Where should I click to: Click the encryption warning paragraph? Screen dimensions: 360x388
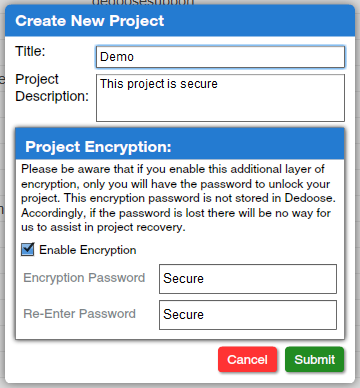tap(178, 198)
